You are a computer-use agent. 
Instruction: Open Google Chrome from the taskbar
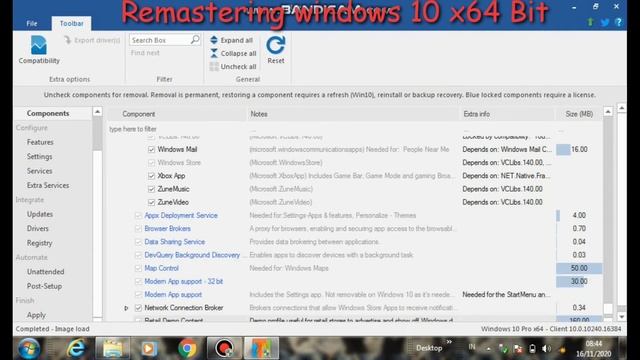pyautogui.click(x=187, y=348)
